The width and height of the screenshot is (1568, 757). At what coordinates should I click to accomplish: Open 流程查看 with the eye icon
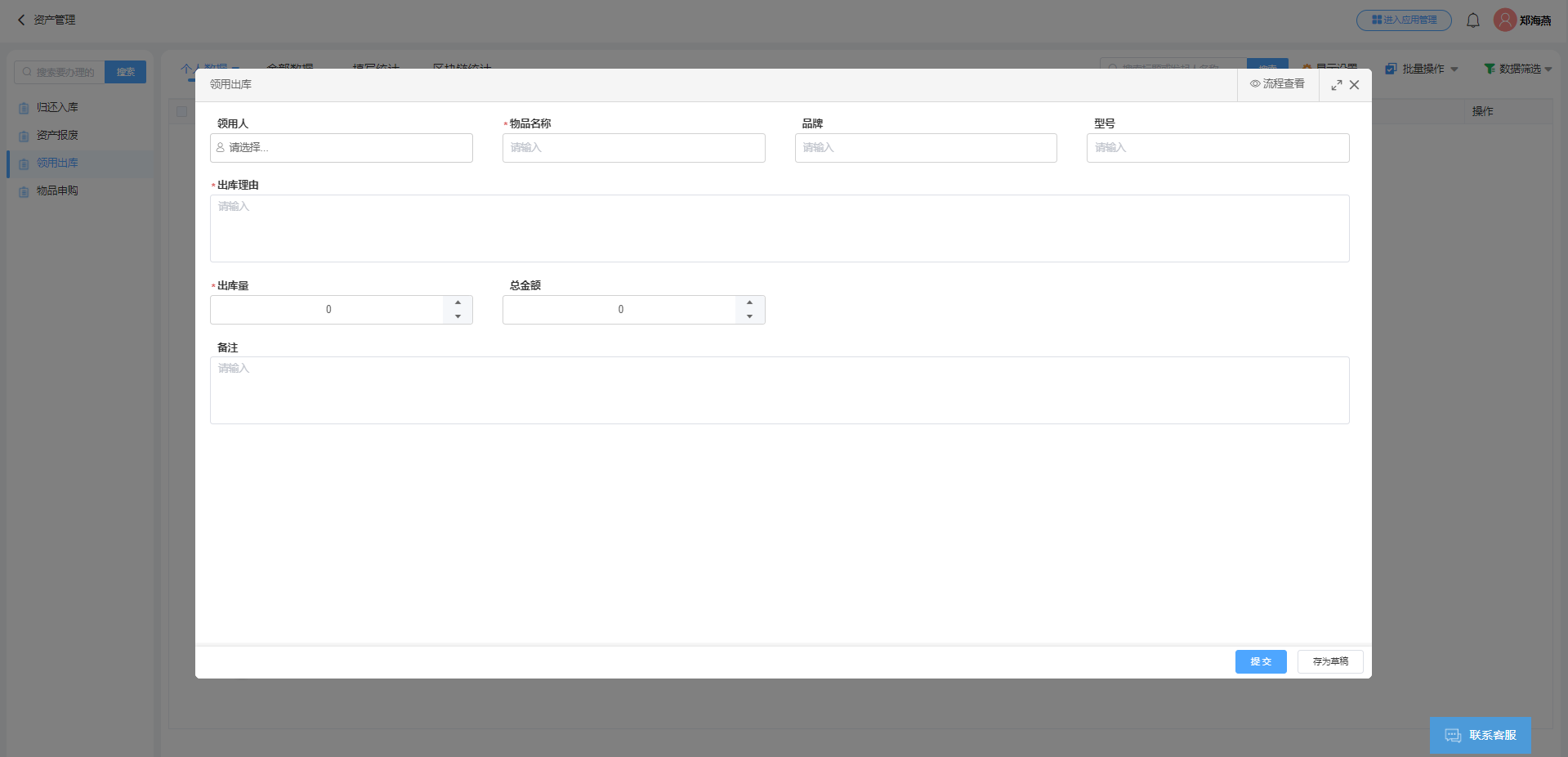click(1277, 84)
